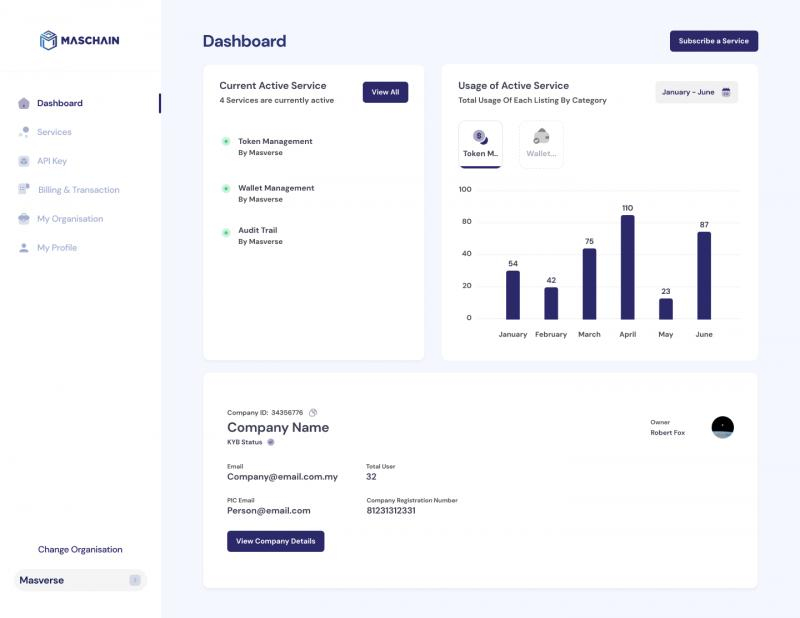Click the Dashboard home icon in sidebar
This screenshot has height=618, width=800.
(24, 103)
